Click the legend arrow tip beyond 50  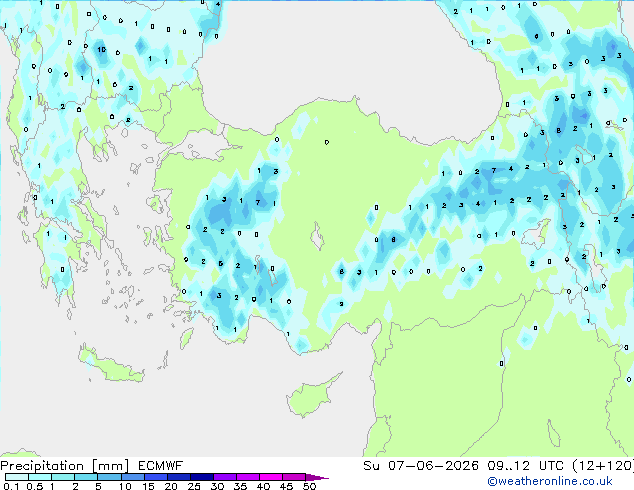click(317, 477)
